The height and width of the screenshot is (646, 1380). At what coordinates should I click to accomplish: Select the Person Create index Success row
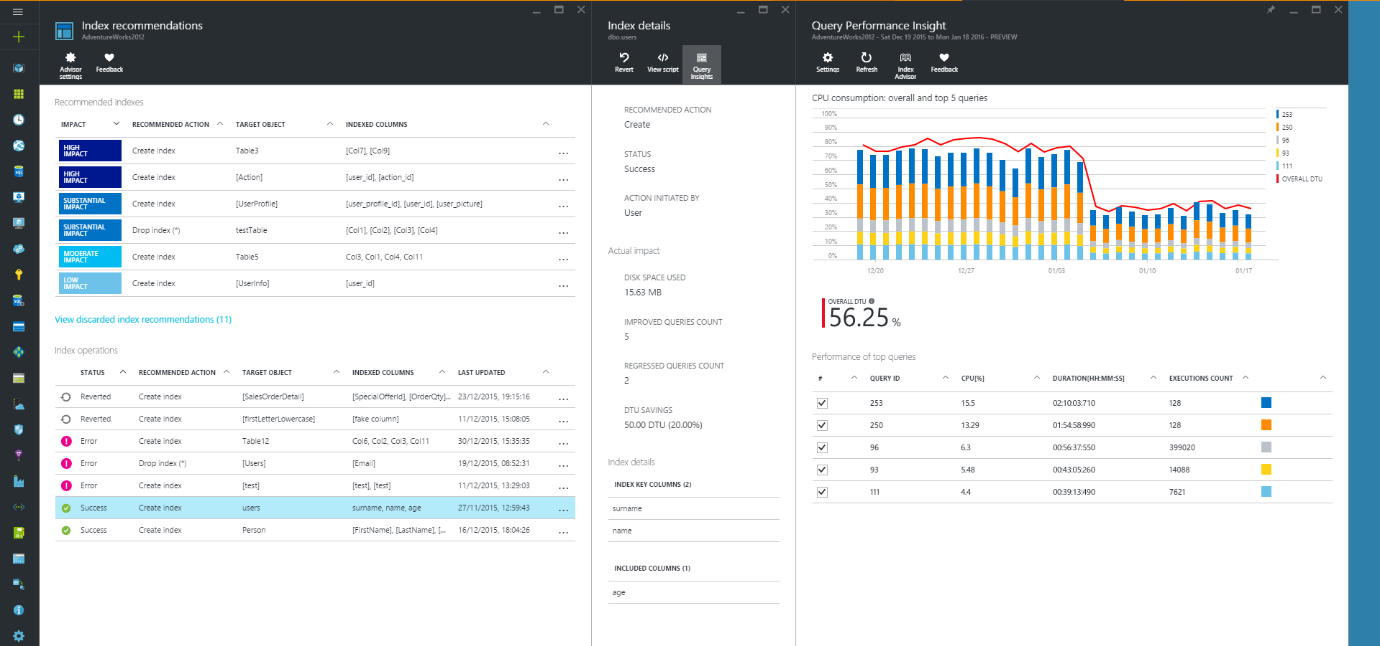pos(315,530)
